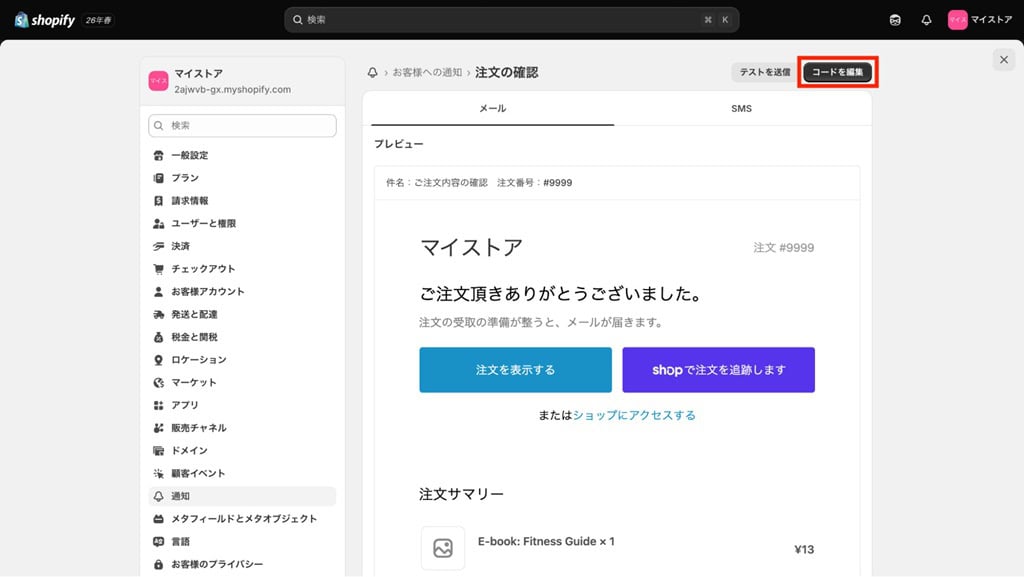
Task: Click the 注文サマリー heading
Action: [x=461, y=494]
